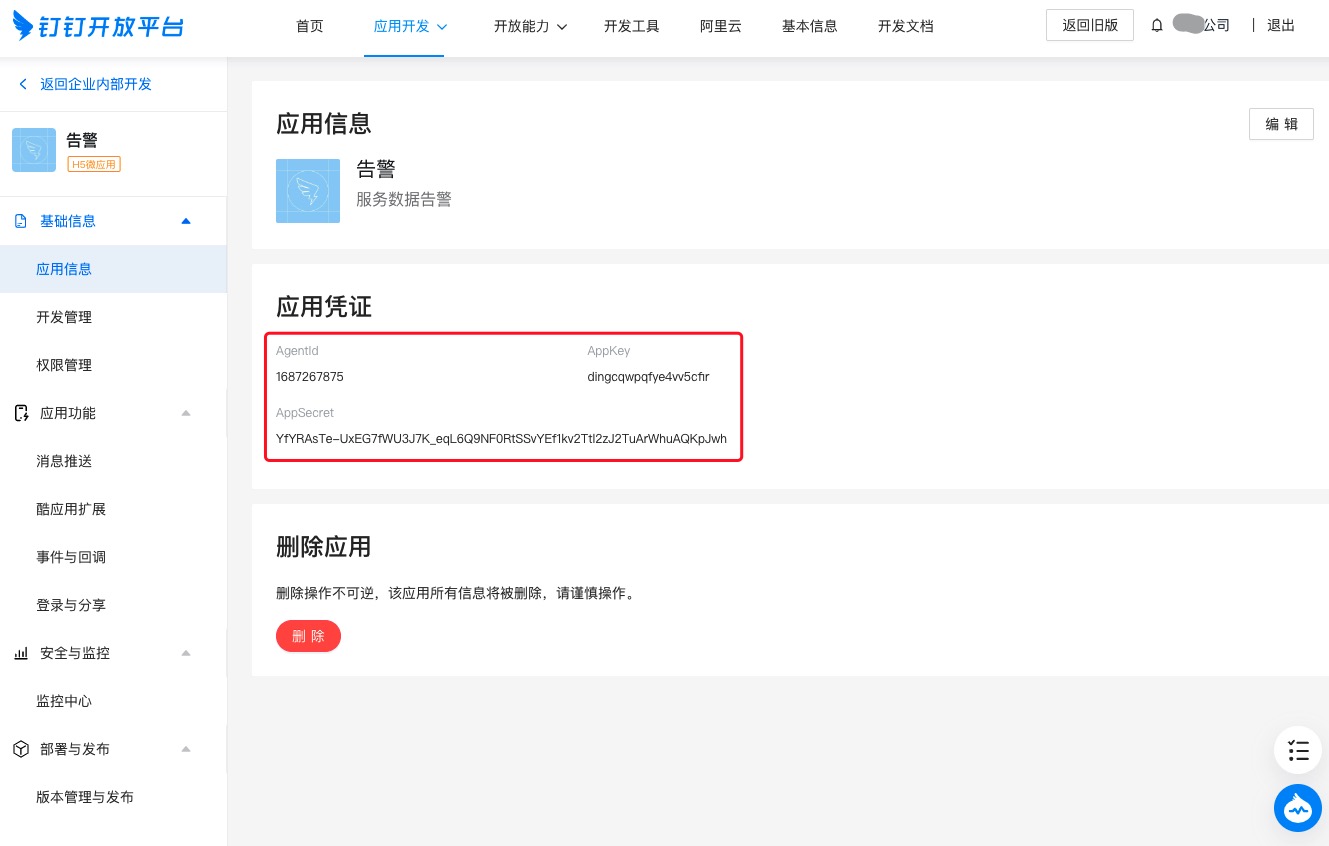Open the blue assistant chat floating icon
Image resolution: width=1329 pixels, height=846 pixels.
coord(1298,807)
